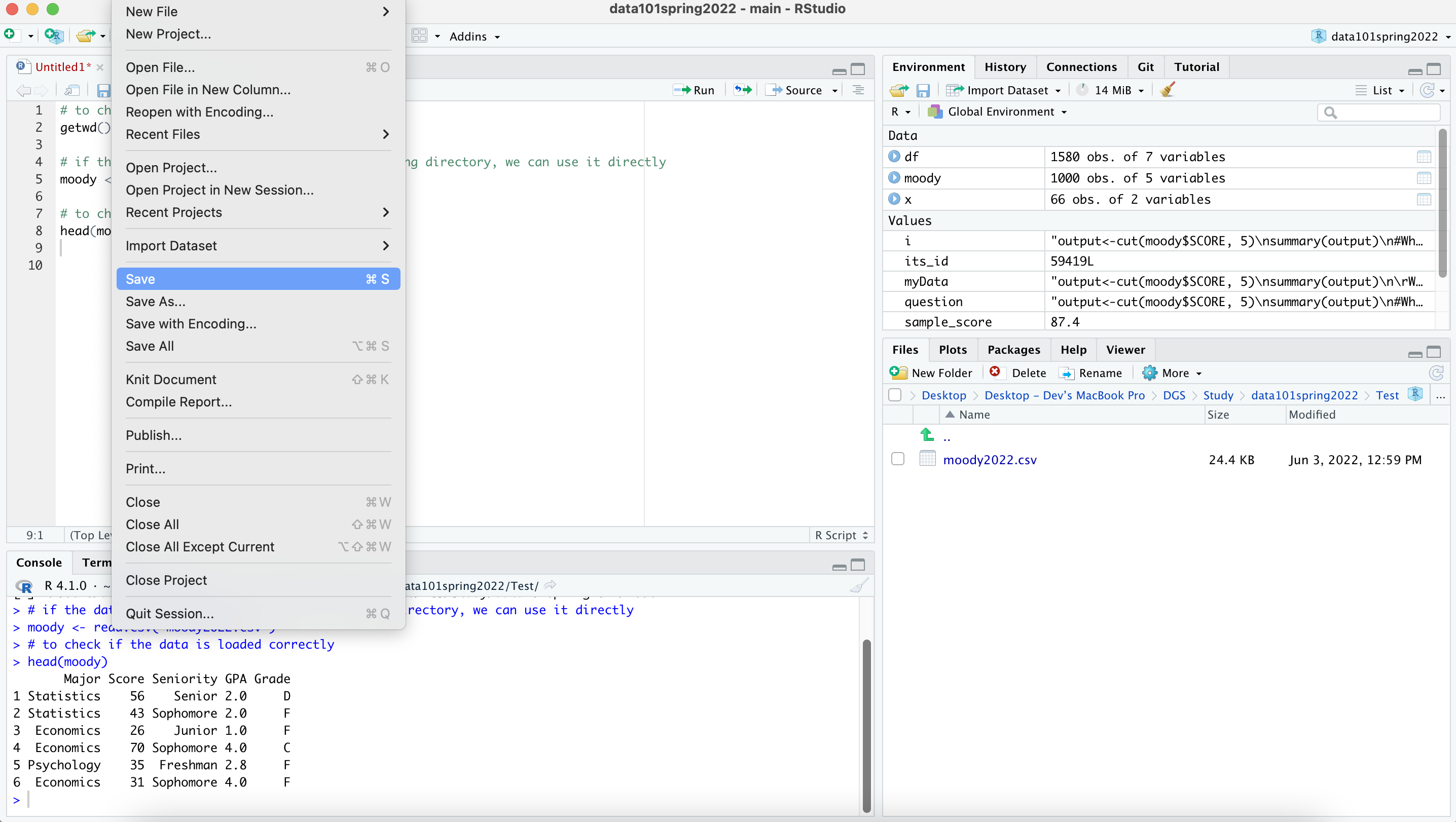Click the document outline icon in editor toolbar
The image size is (1456, 822).
(x=858, y=90)
